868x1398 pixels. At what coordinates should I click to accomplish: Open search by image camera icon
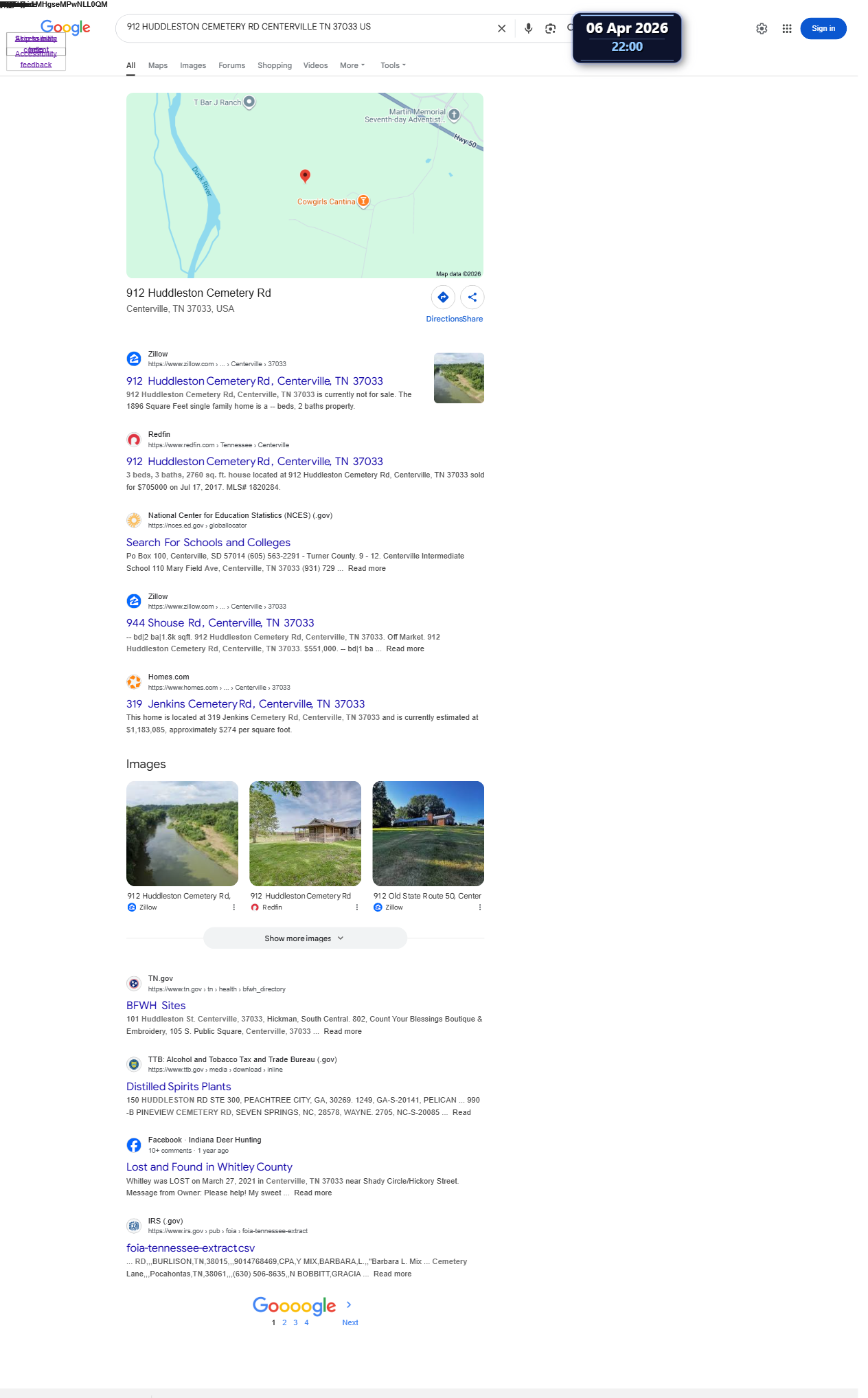(x=550, y=29)
